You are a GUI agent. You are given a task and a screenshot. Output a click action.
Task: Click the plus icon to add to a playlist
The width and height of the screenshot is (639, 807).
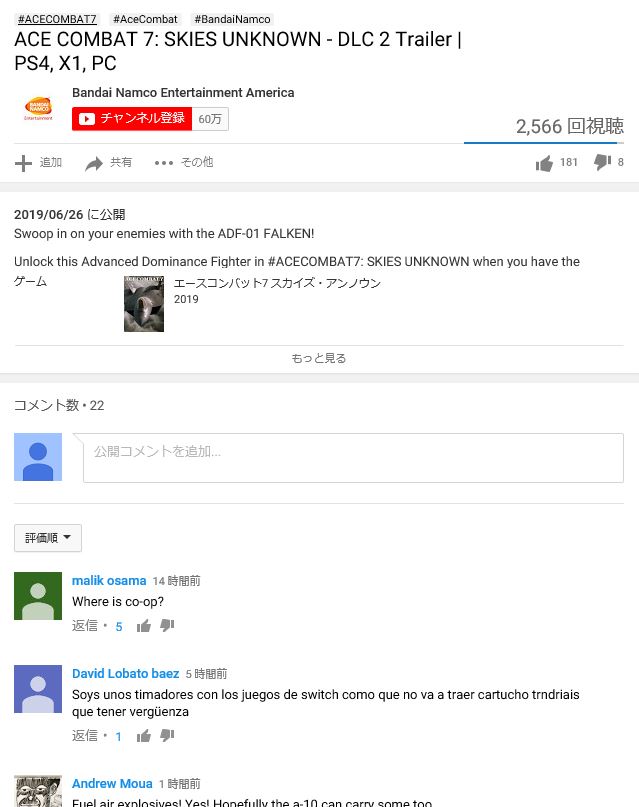coord(23,163)
